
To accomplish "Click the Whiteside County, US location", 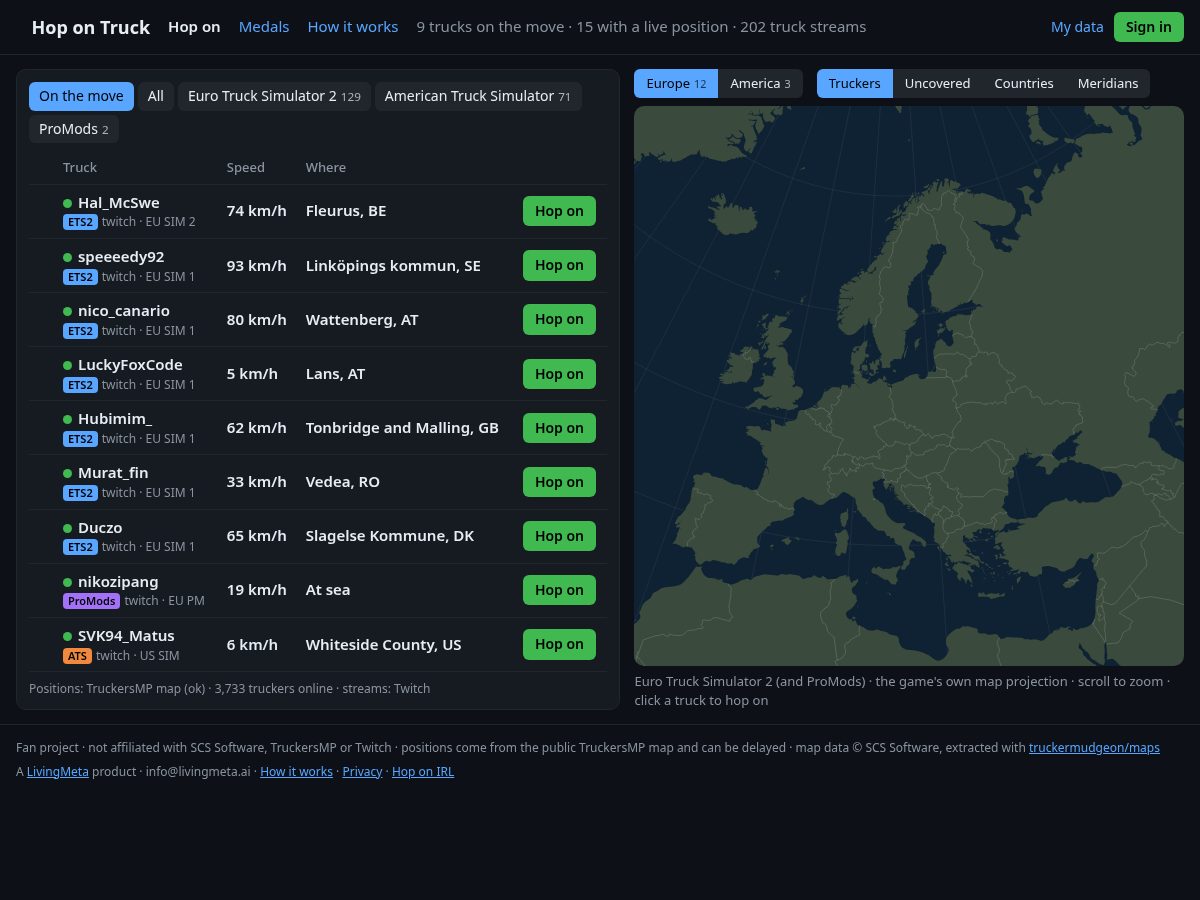I will pyautogui.click(x=384, y=644).
